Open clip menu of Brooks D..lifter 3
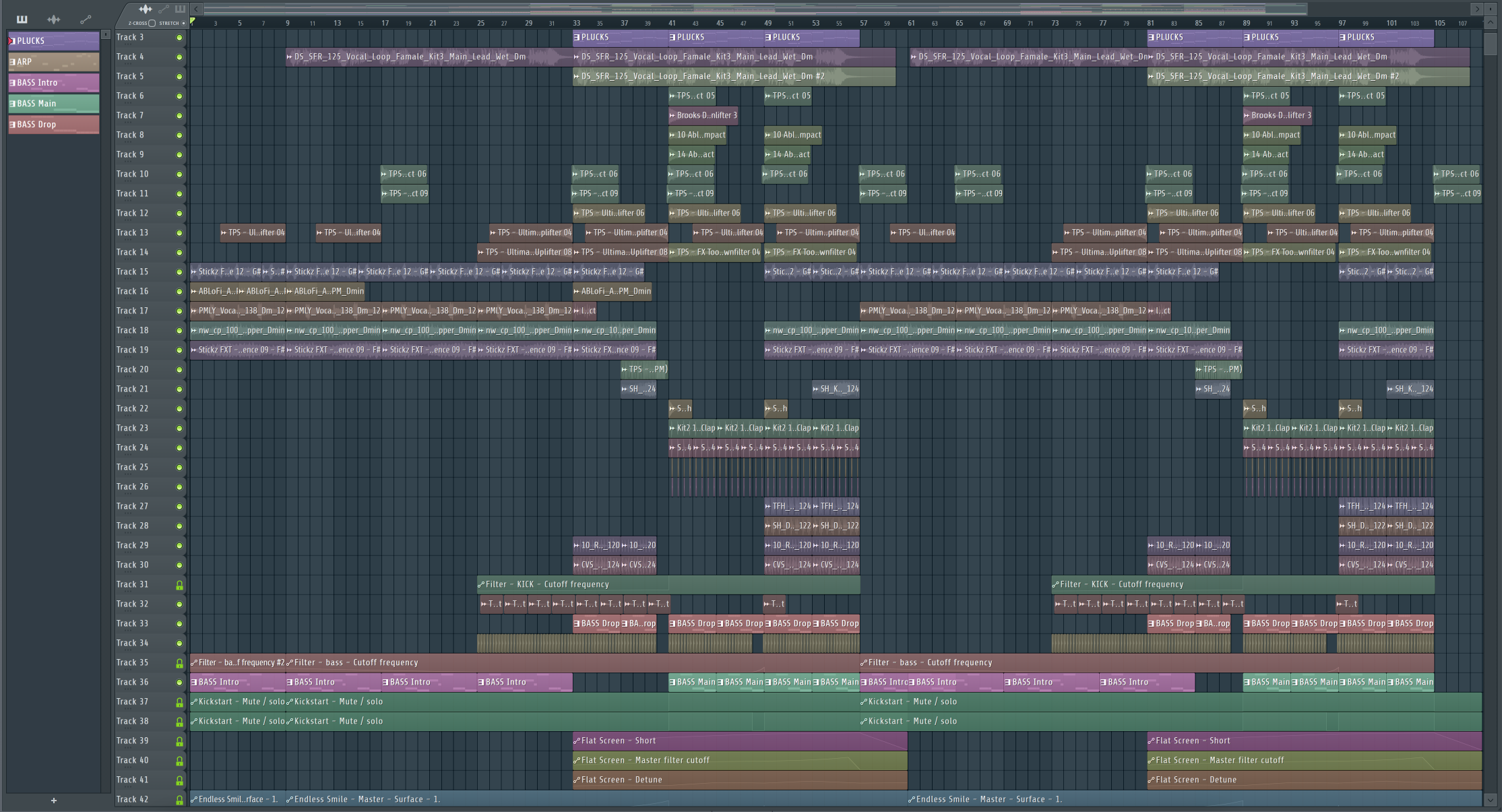 1247,115
